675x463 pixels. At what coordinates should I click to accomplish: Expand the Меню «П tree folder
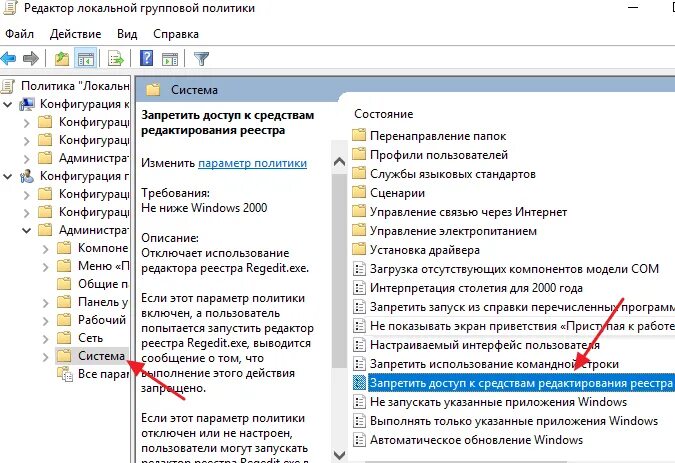[x=46, y=267]
